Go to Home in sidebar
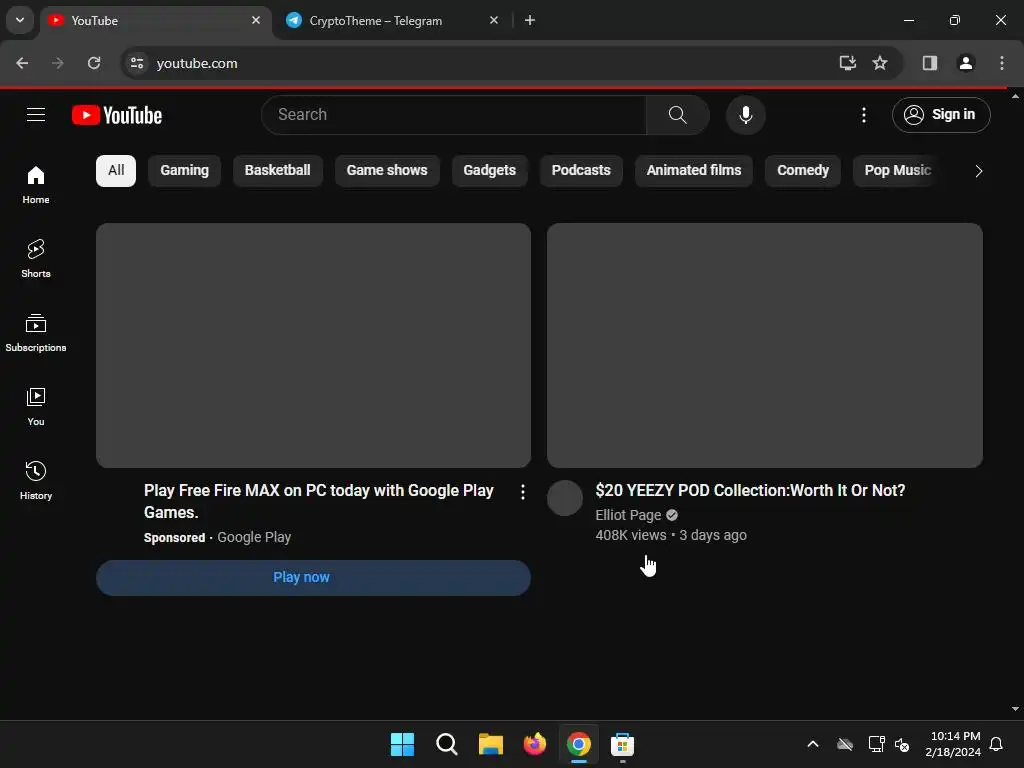This screenshot has height=768, width=1024. [36, 184]
